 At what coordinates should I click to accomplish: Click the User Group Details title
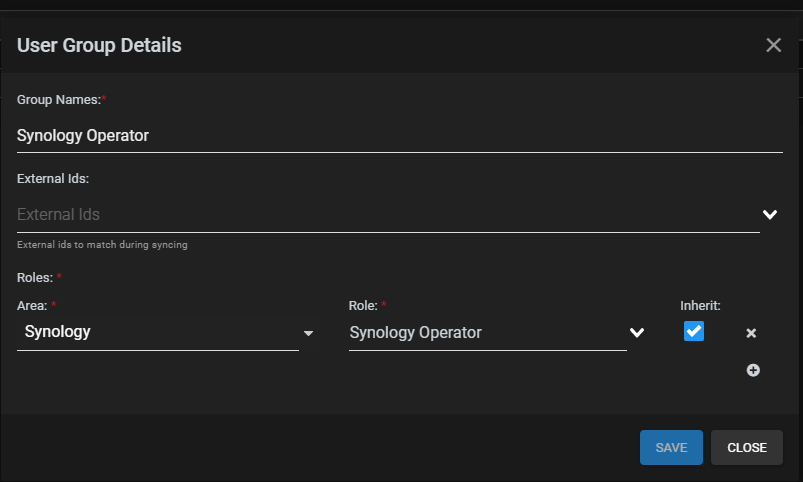tap(99, 45)
